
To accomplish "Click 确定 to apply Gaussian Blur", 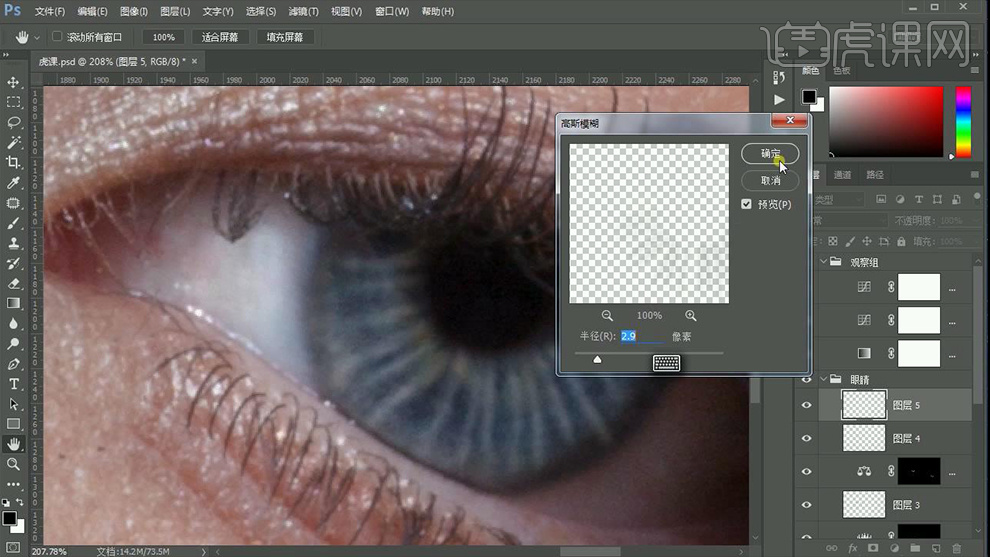I will coord(770,154).
